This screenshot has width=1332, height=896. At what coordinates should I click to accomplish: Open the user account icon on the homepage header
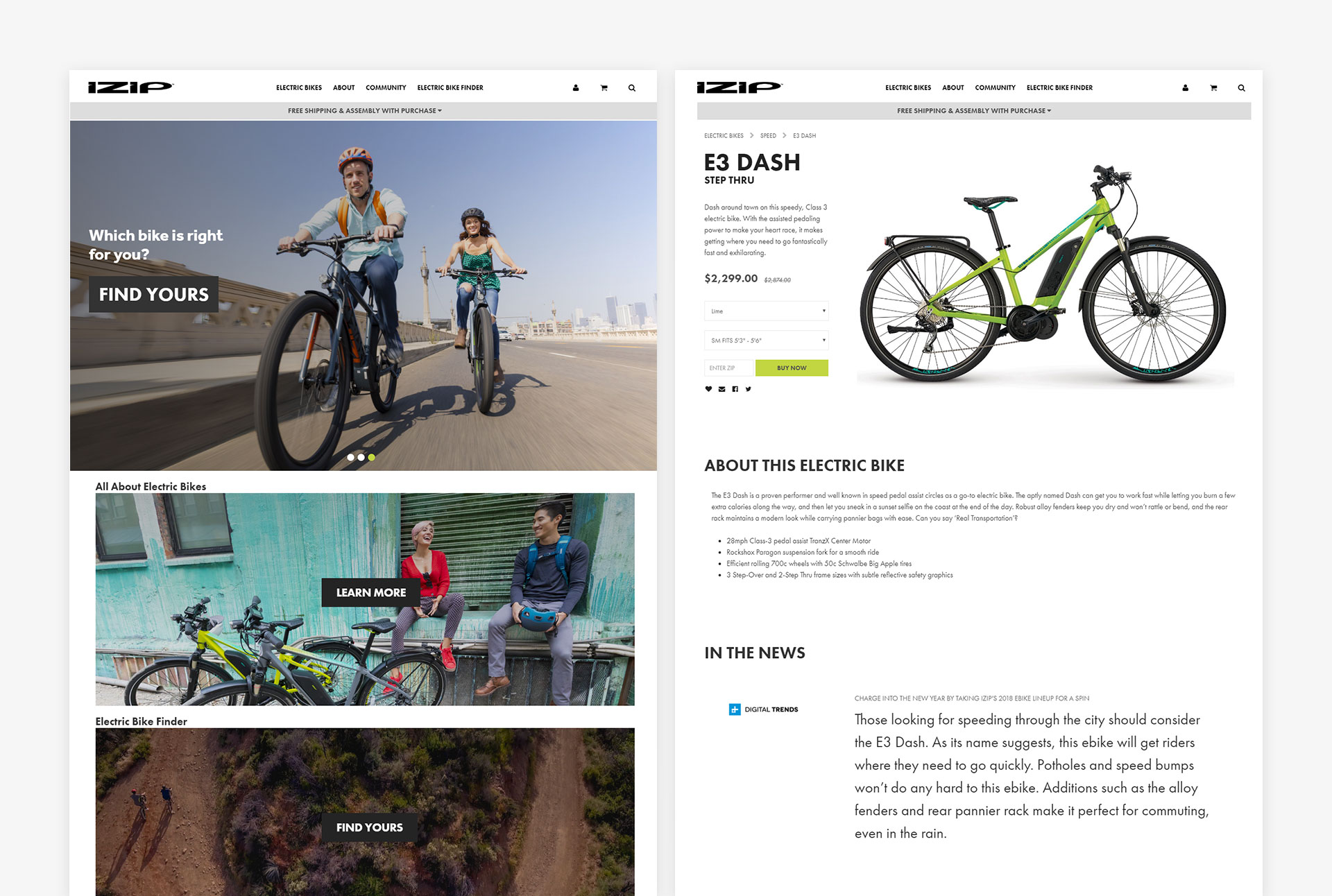click(576, 88)
